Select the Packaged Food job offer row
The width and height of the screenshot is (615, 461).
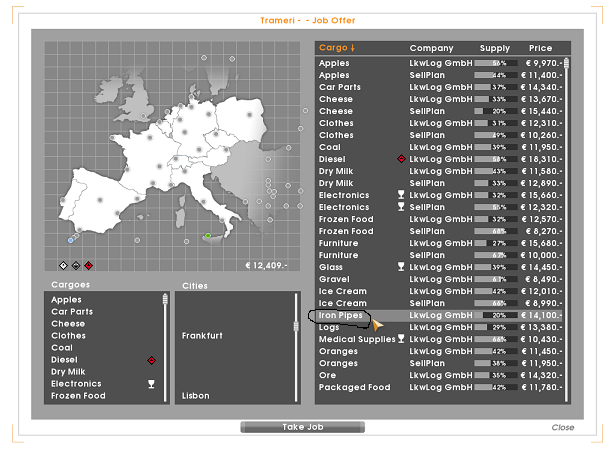point(354,387)
